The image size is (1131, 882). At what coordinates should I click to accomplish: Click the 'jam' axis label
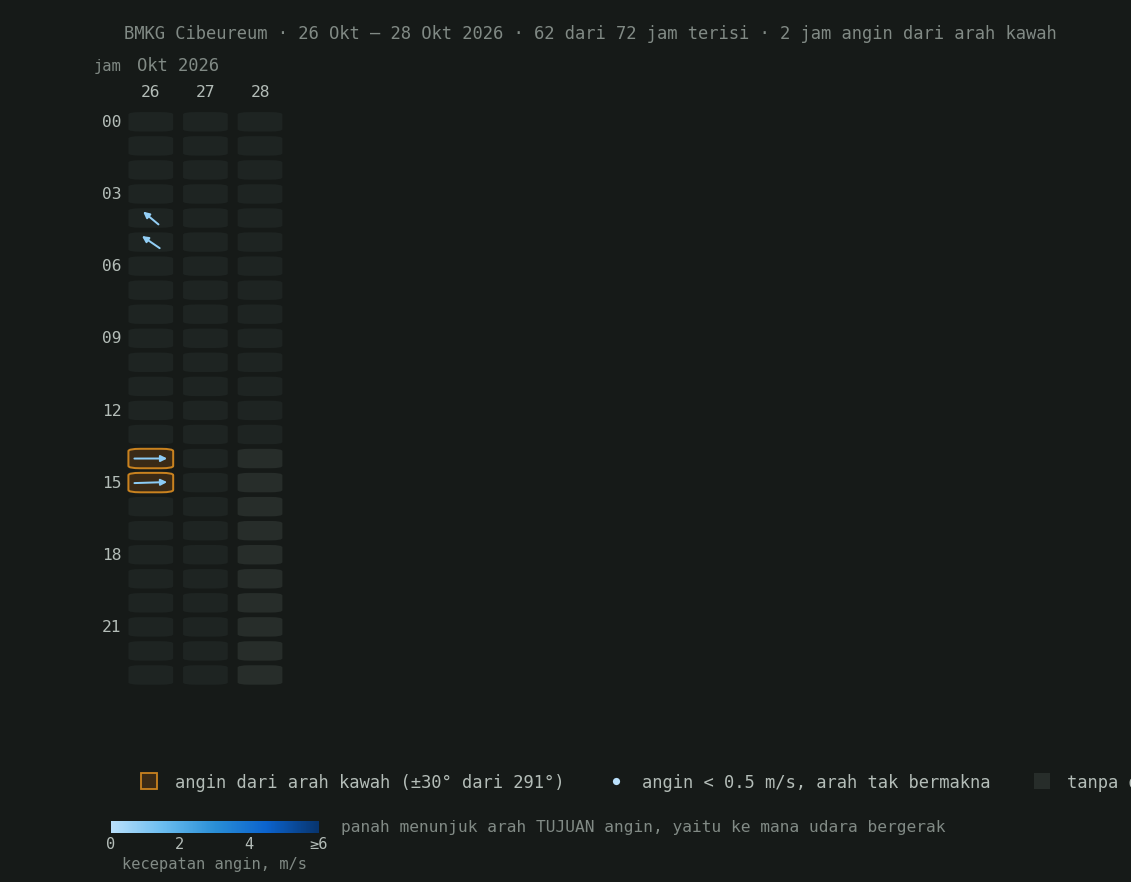107,66
